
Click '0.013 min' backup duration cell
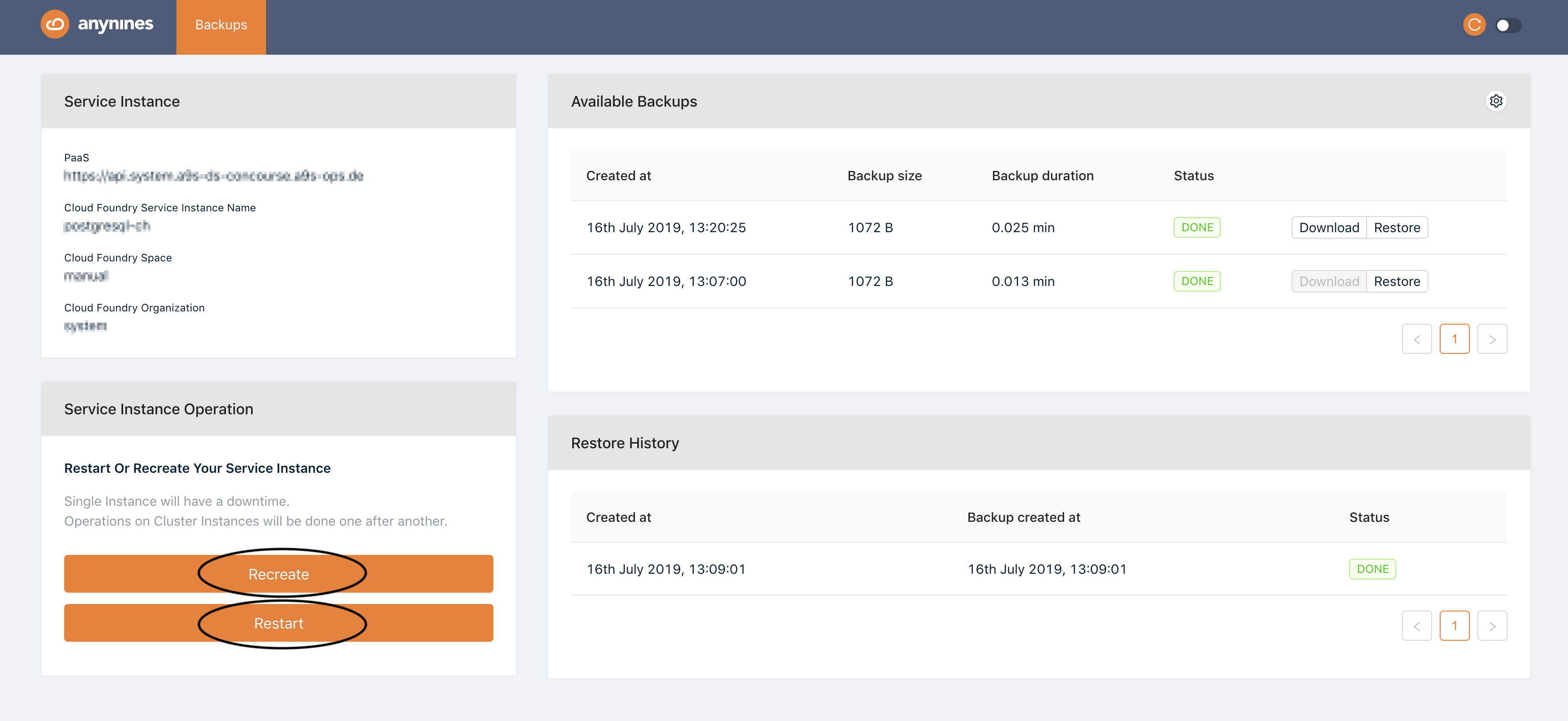[x=1023, y=281]
